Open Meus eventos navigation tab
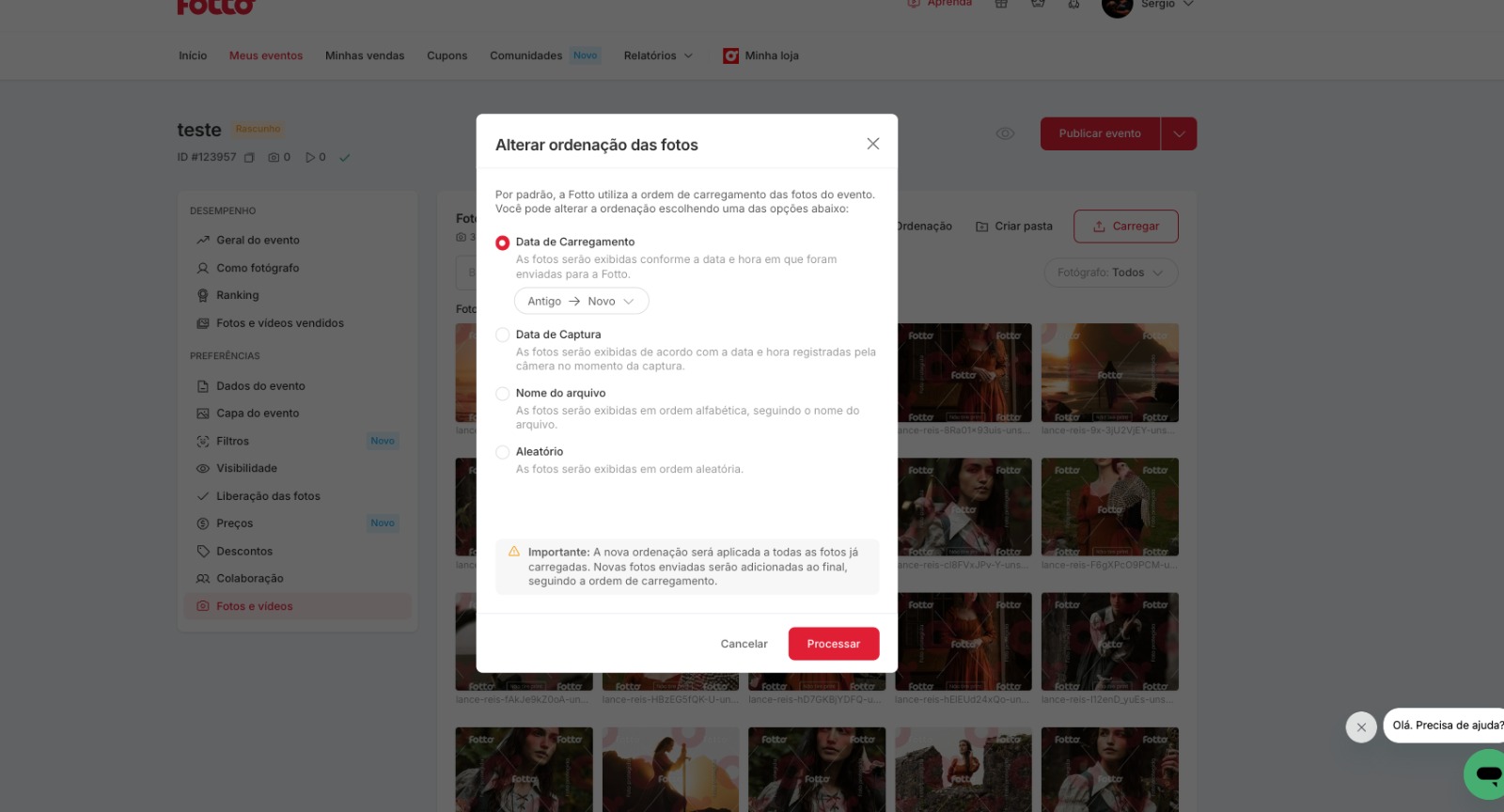The width and height of the screenshot is (1504, 812). [x=266, y=56]
